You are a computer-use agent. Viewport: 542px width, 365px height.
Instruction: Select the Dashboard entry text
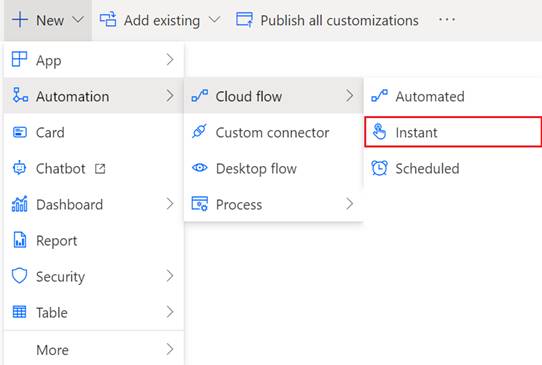pyautogui.click(x=69, y=205)
